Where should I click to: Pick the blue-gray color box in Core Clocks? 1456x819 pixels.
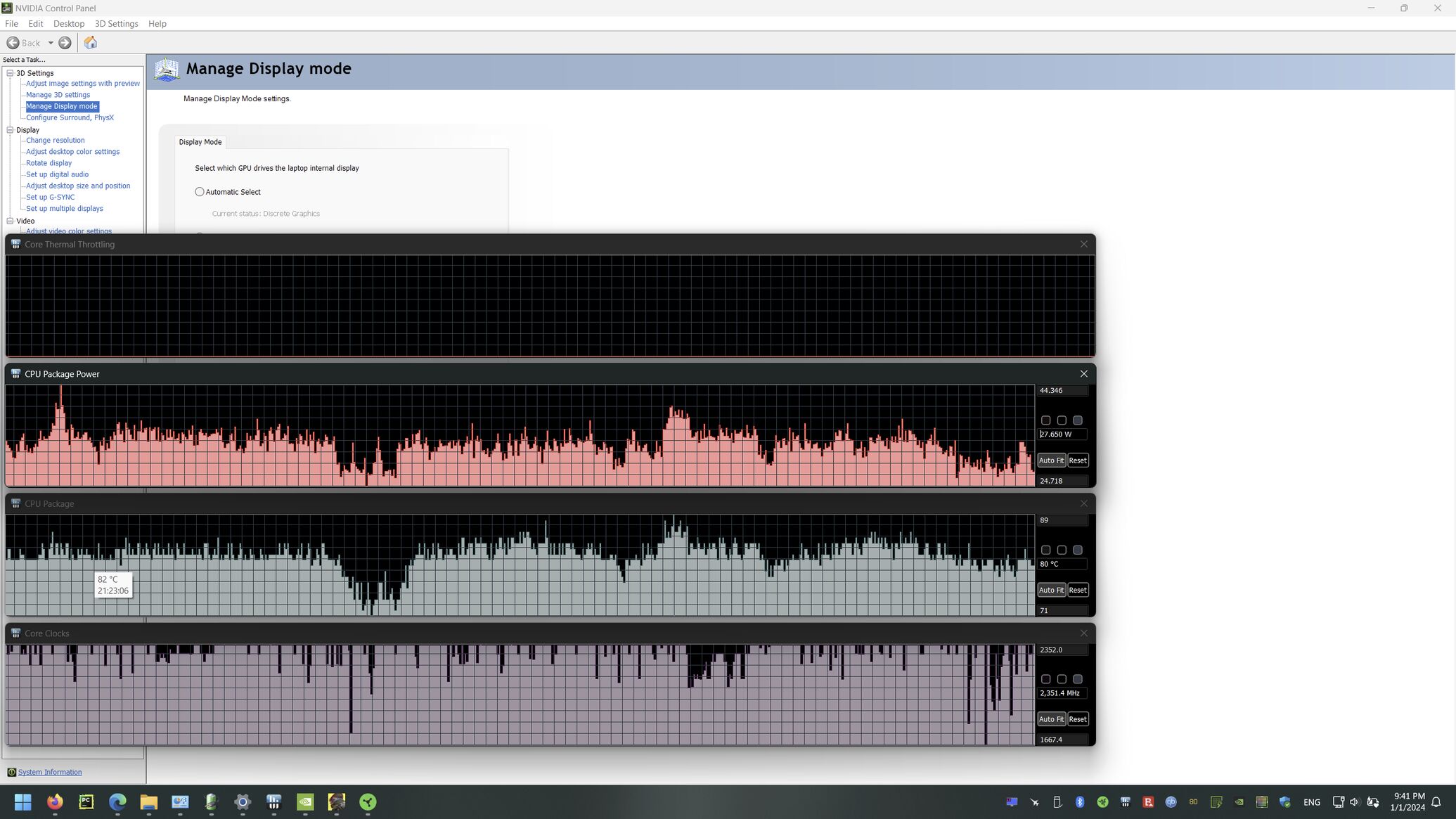(x=1078, y=679)
